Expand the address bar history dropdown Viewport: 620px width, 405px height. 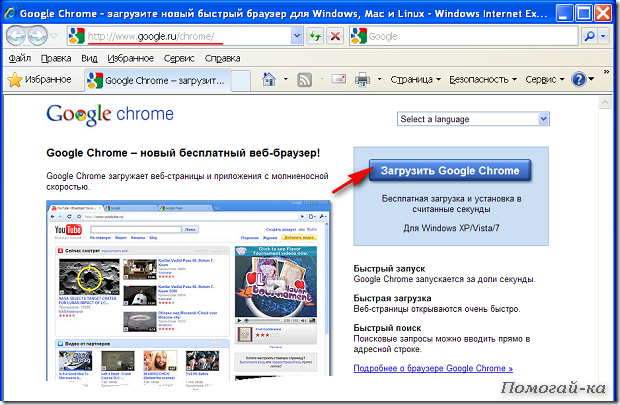tap(297, 36)
